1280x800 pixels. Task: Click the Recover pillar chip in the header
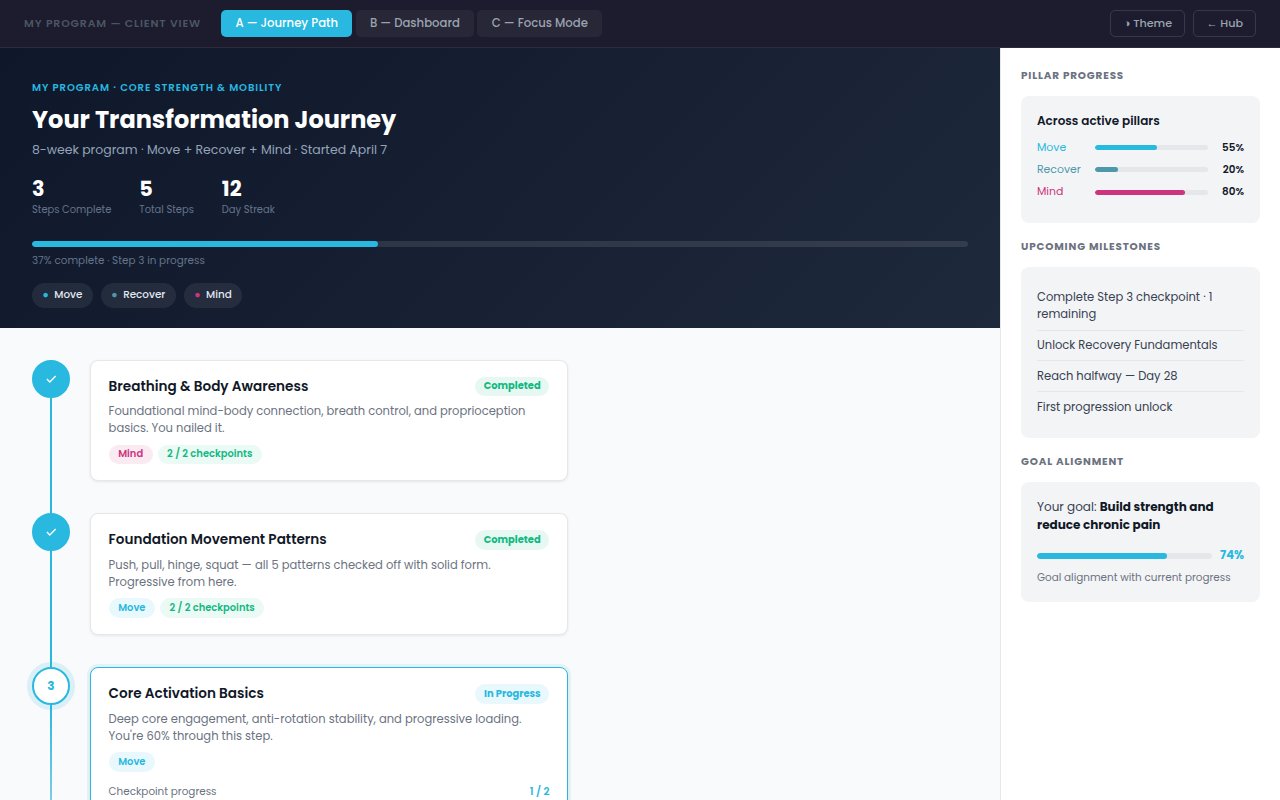(x=139, y=295)
